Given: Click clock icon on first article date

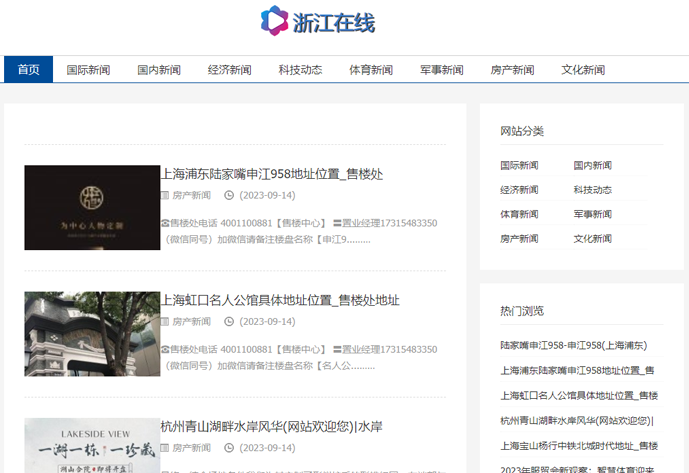Looking at the screenshot, I should (229, 196).
